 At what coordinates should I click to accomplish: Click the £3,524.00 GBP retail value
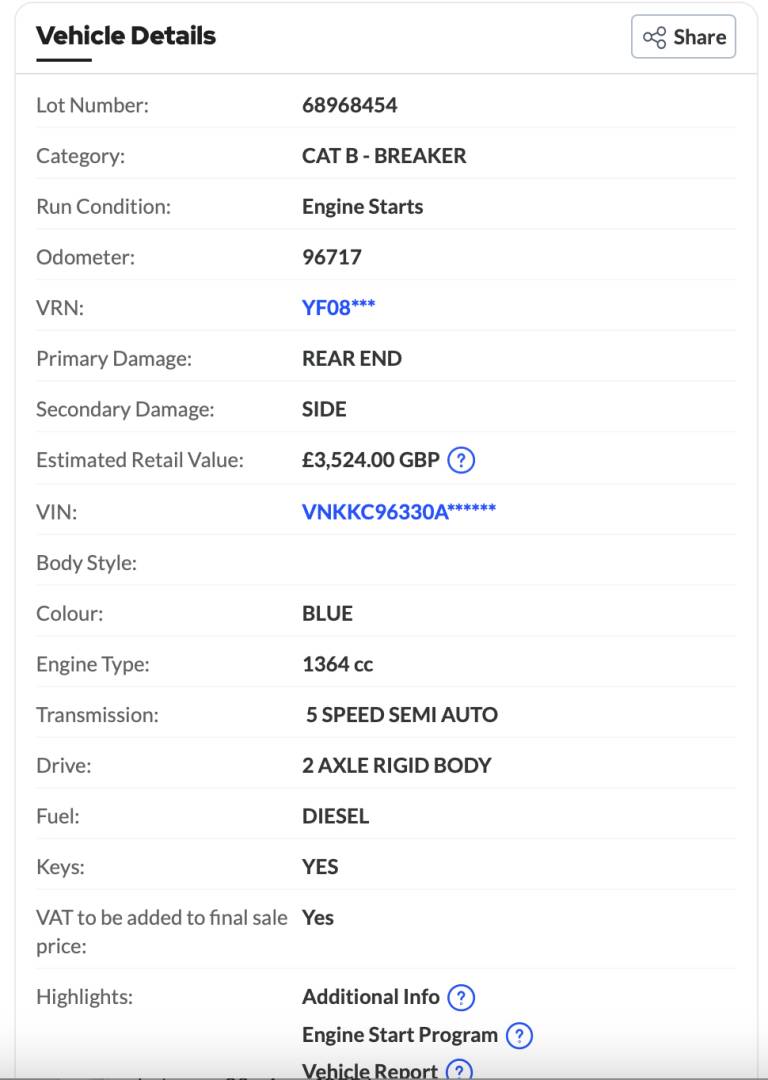pyautogui.click(x=370, y=460)
